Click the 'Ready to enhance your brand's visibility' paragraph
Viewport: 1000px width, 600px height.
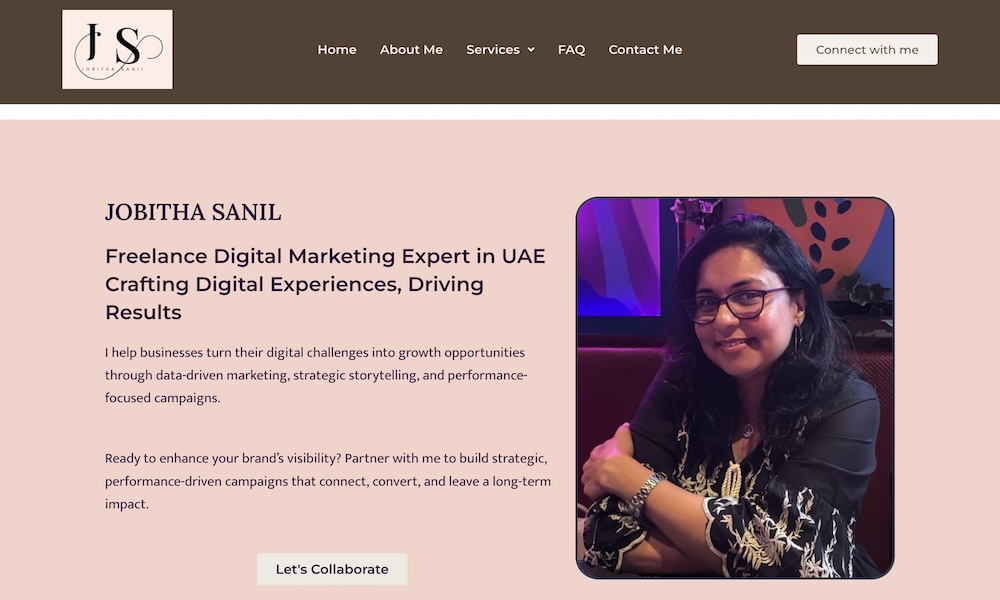coord(328,481)
